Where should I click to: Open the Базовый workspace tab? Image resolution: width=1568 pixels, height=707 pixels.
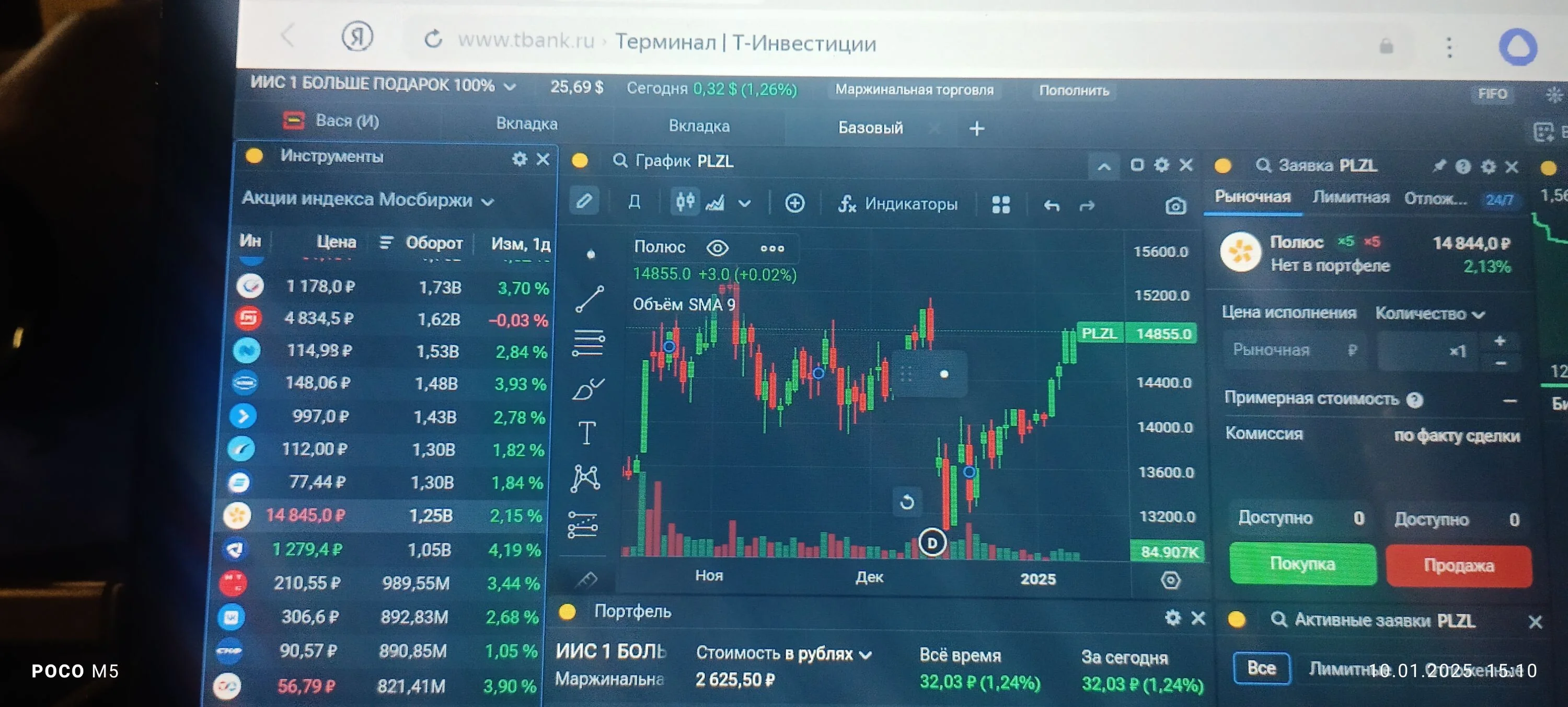coord(870,127)
